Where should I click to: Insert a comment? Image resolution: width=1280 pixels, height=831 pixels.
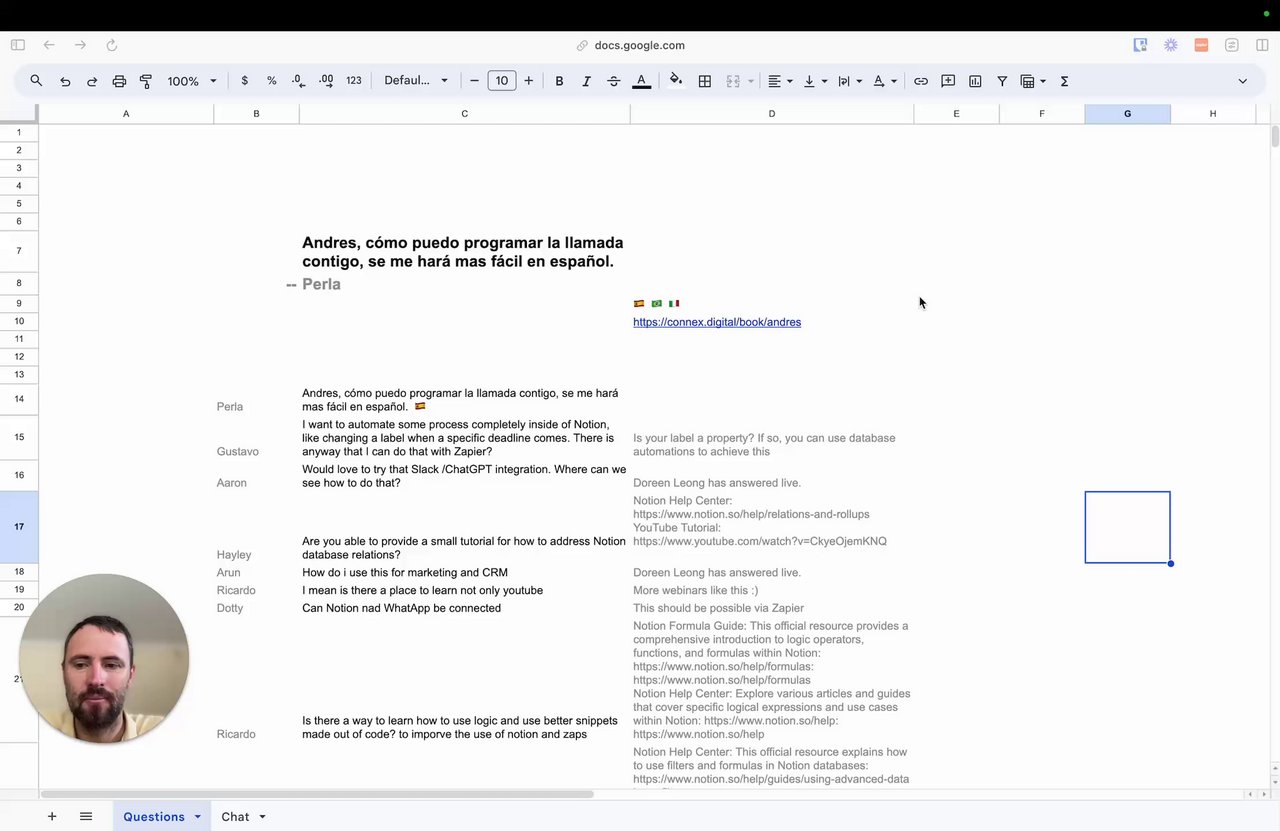[948, 81]
